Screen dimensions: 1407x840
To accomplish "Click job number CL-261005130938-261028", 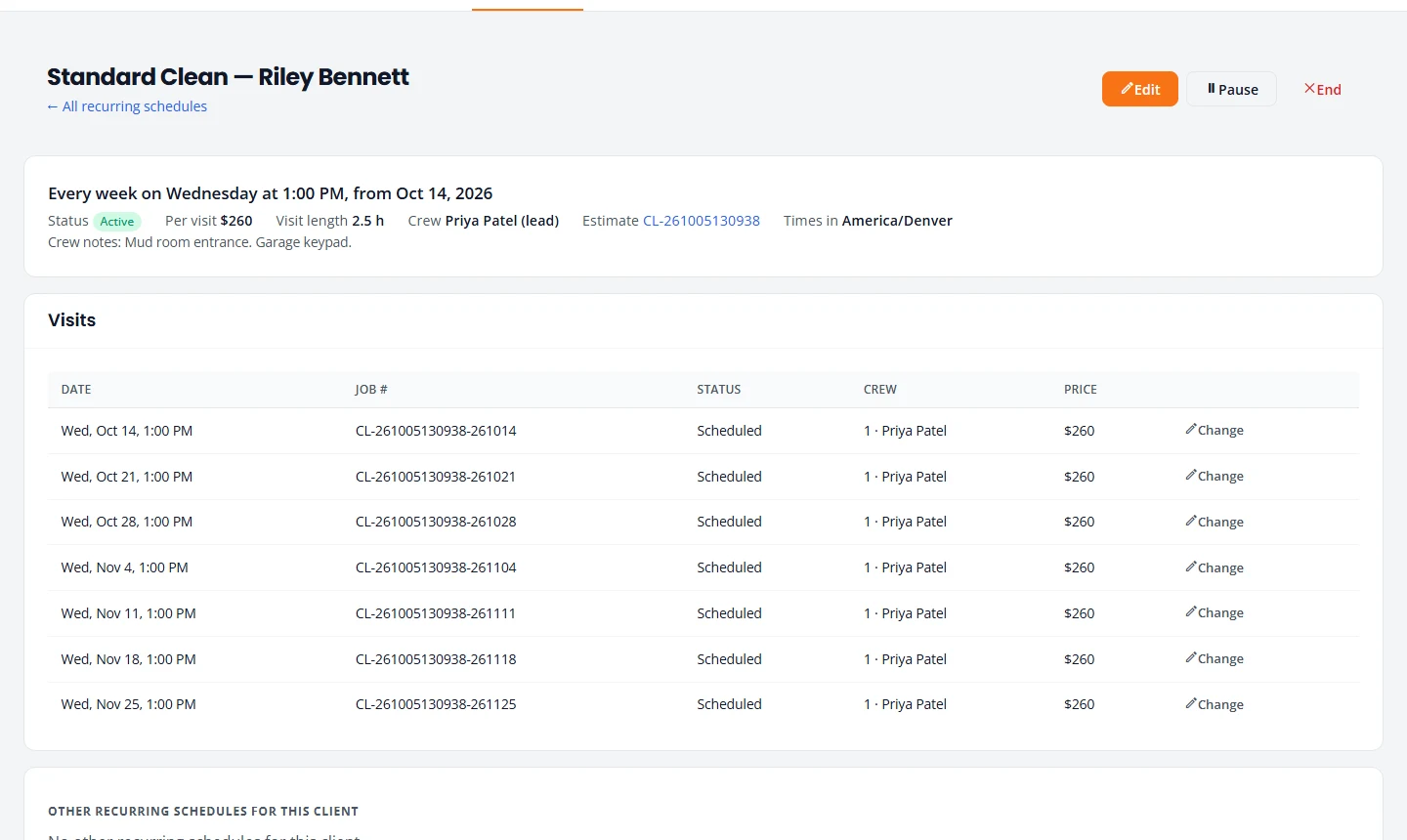I will pos(436,522).
